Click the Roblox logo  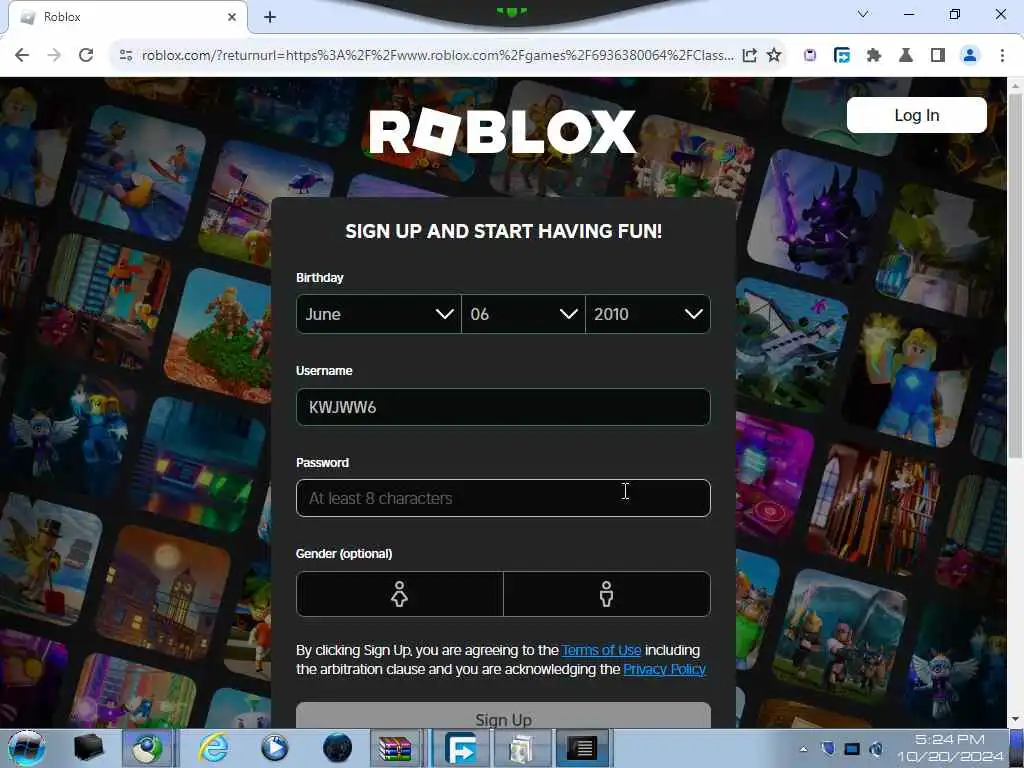coord(502,131)
